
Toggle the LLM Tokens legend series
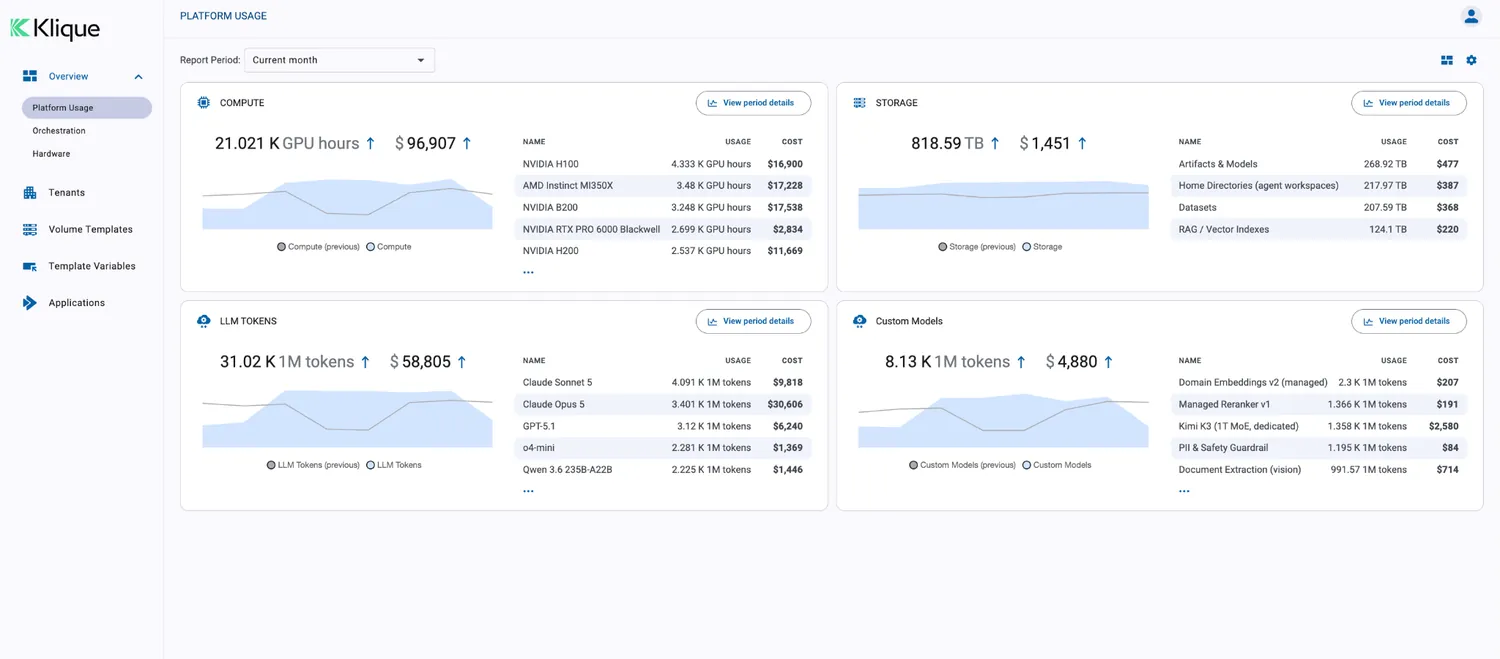394,465
